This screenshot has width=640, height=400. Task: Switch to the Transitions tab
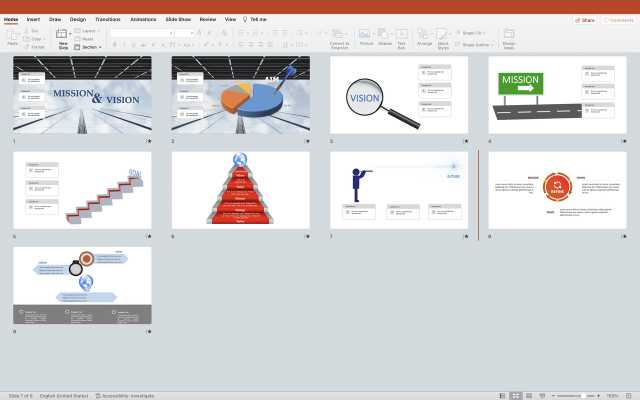[107, 19]
